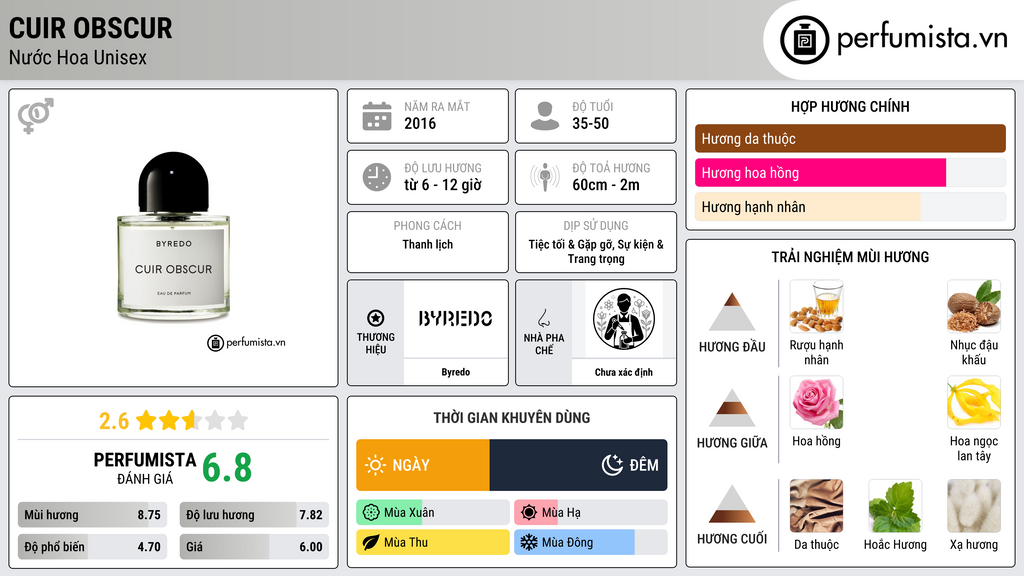Click the perfumista.vn site name text
Screen dimensions: 1024x576
(x=922, y=38)
